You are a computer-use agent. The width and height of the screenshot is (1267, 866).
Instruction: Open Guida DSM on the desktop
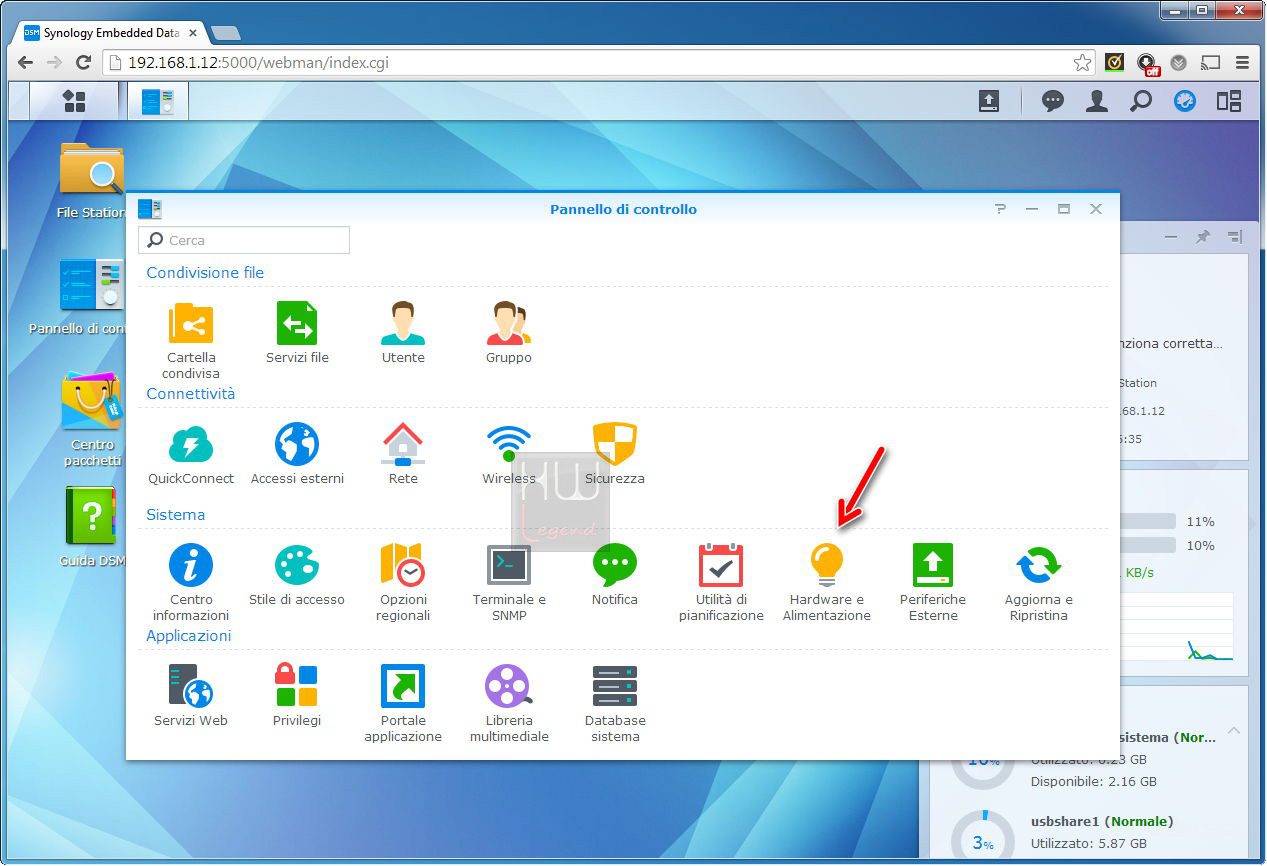coord(92,527)
